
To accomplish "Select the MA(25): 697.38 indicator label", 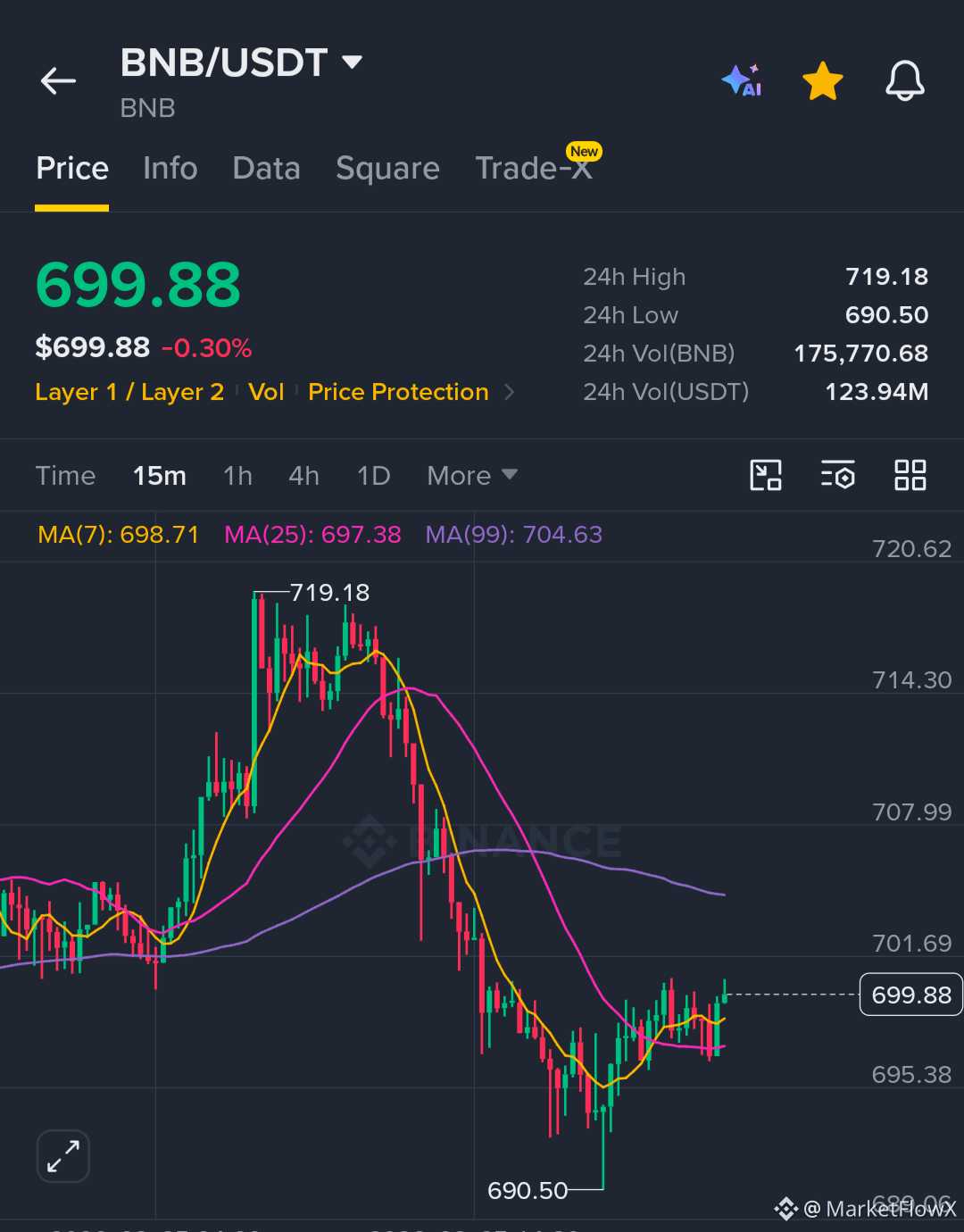I will pyautogui.click(x=312, y=535).
